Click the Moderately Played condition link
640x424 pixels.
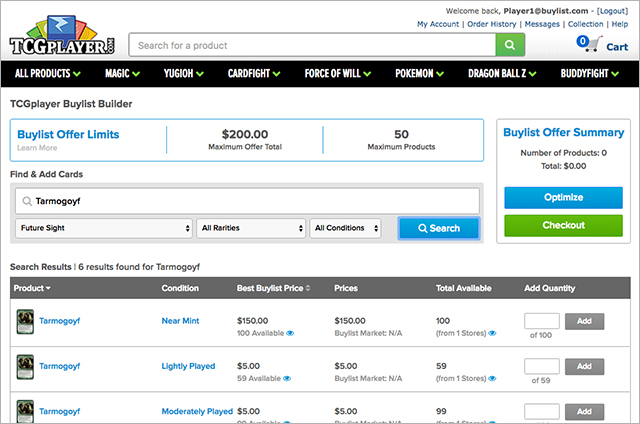(197, 412)
